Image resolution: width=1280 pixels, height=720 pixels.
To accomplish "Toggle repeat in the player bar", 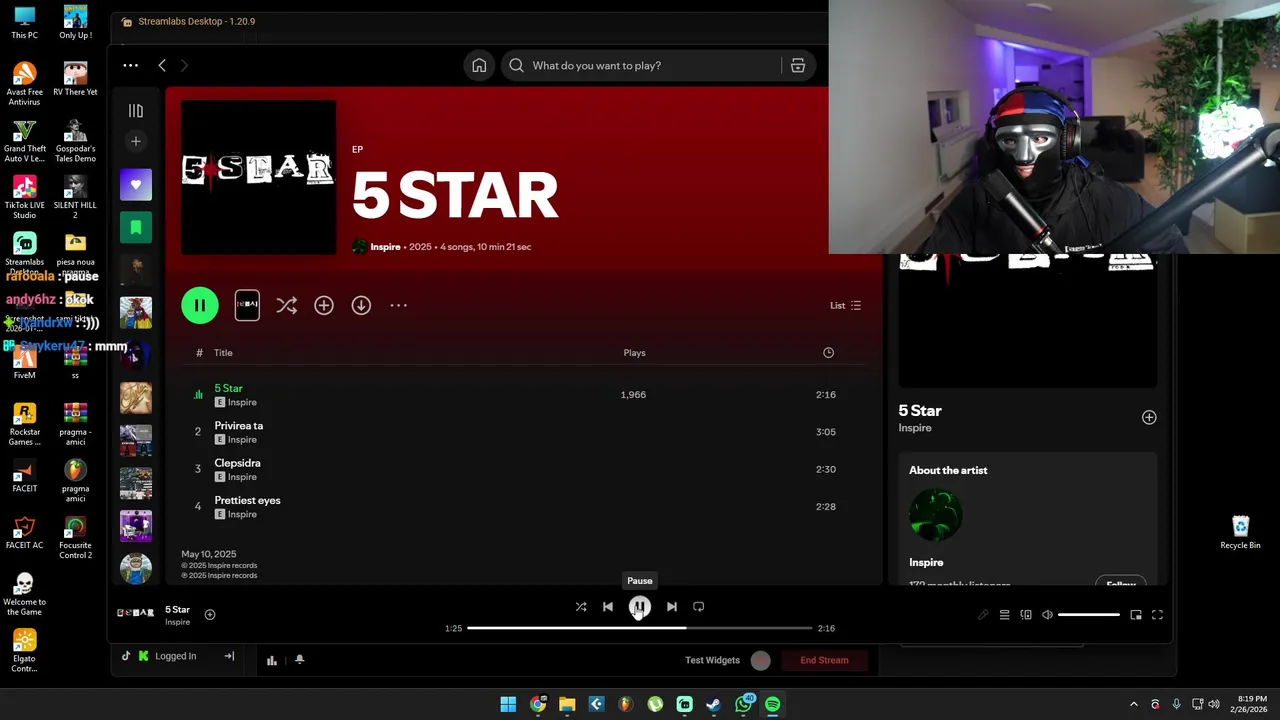I will (699, 607).
